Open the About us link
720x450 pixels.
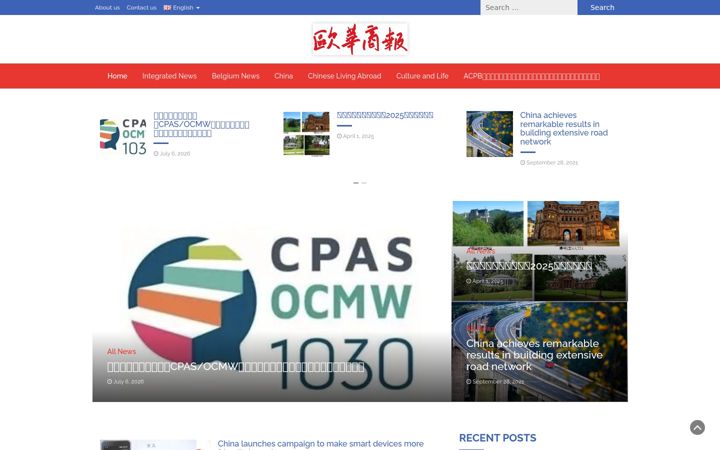107,8
